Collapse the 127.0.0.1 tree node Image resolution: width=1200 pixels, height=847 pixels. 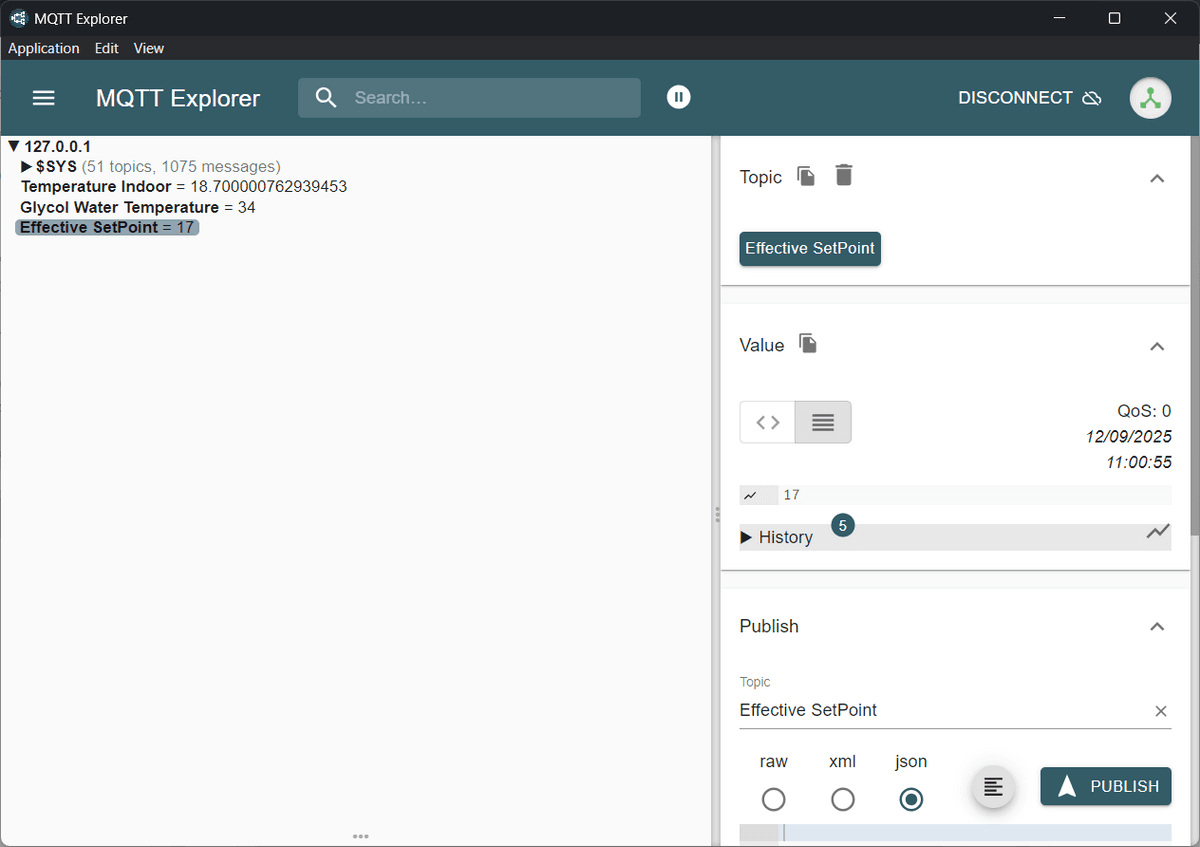click(14, 147)
